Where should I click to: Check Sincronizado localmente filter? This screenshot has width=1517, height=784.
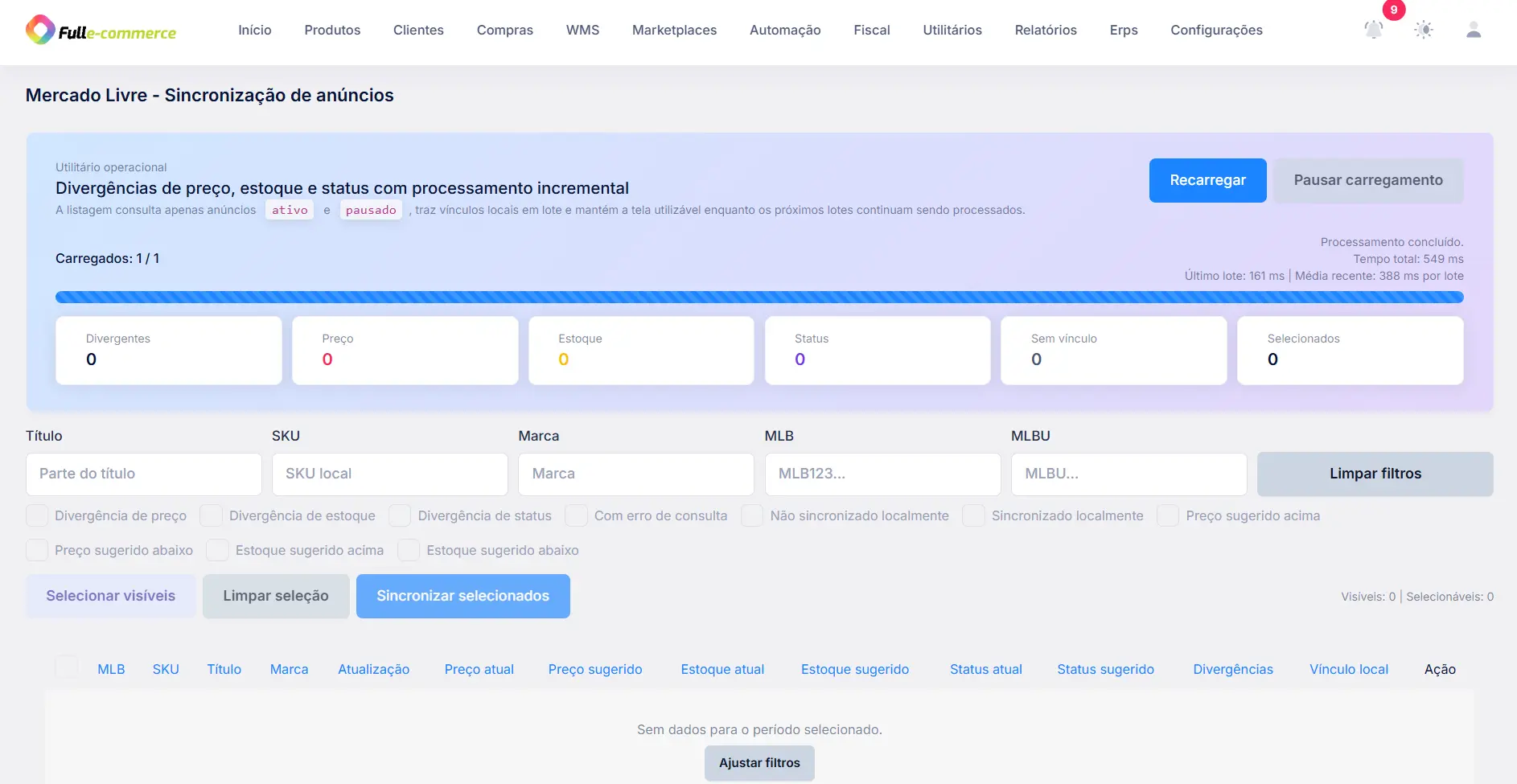[x=973, y=515]
